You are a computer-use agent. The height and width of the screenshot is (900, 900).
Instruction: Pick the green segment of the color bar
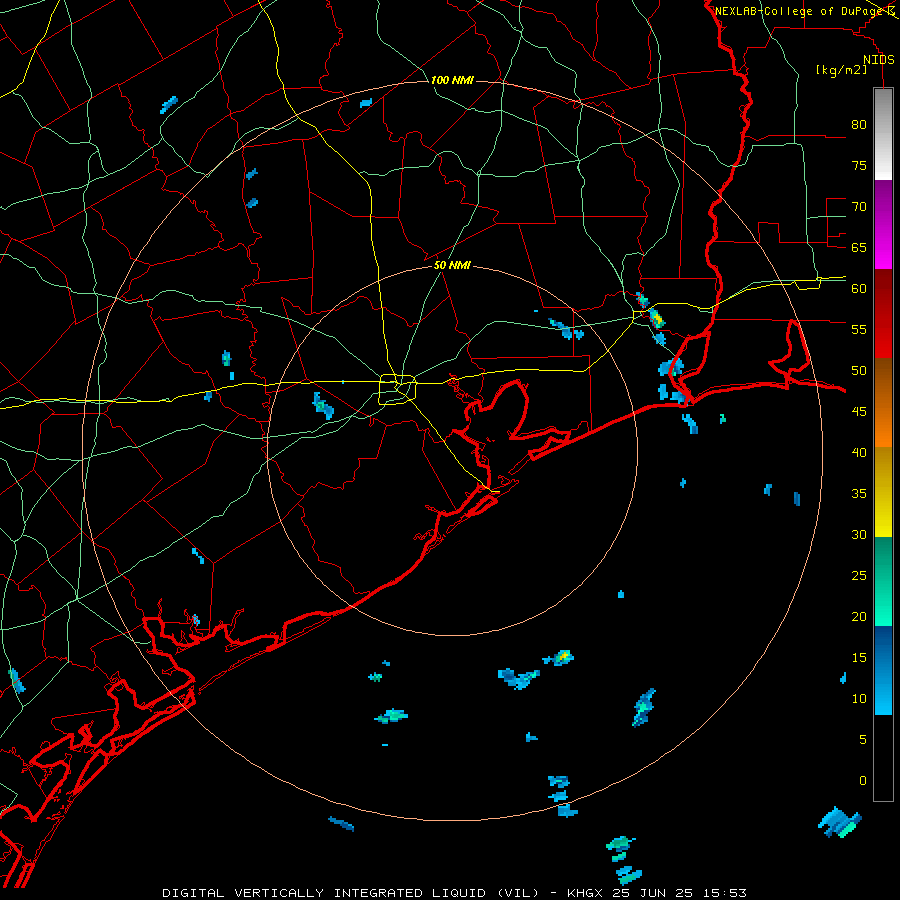tap(883, 581)
